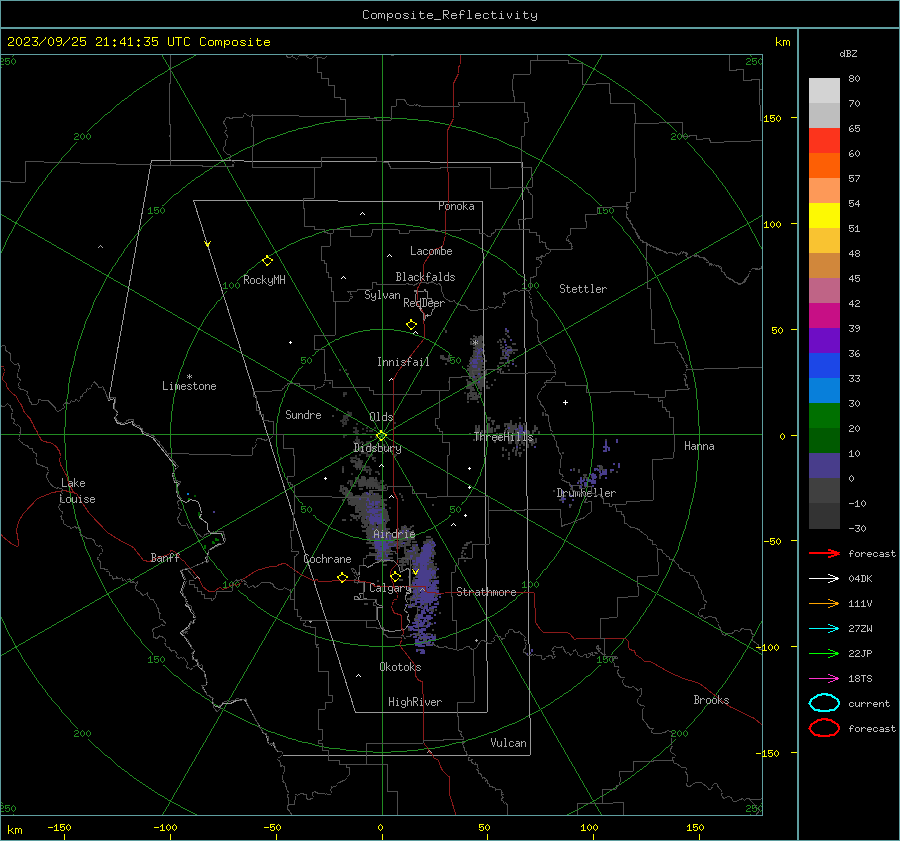Screen dimensions: 900x841
Task: Click the 65 dBZ red color swatch
Action: click(824, 140)
